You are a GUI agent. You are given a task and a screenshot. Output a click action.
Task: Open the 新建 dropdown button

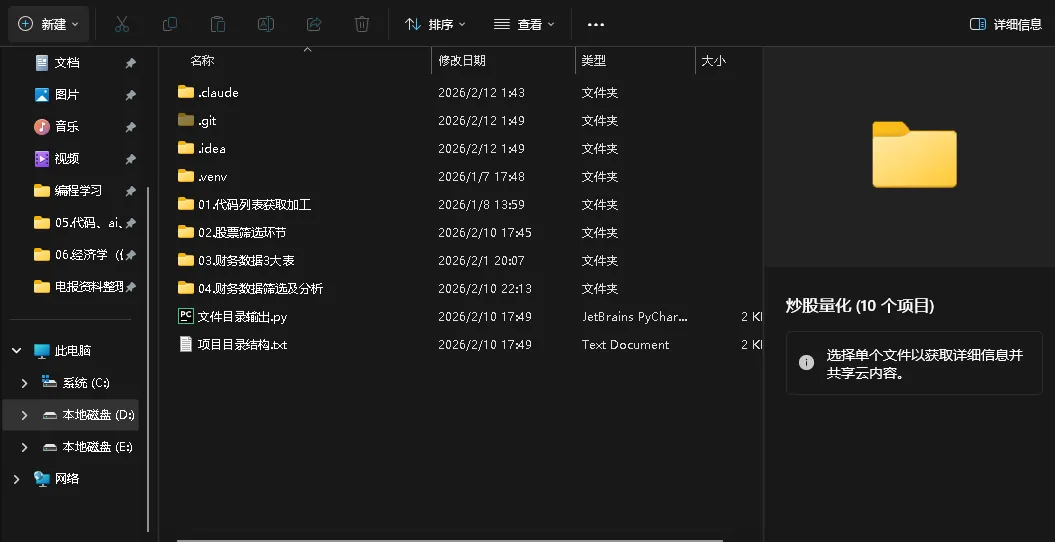[48, 24]
